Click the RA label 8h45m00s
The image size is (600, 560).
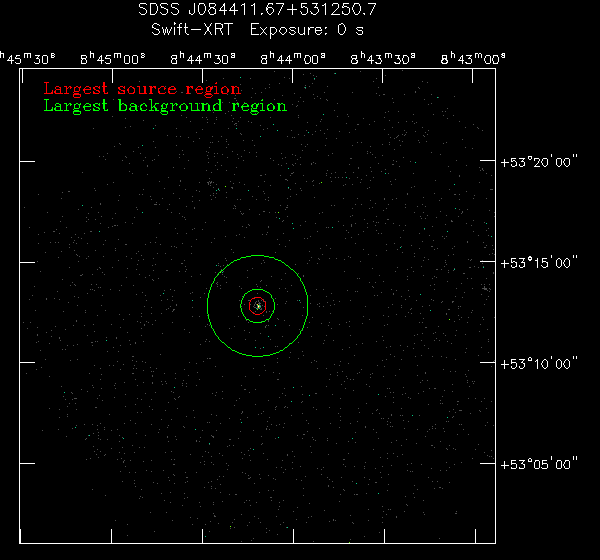[x=113, y=59]
